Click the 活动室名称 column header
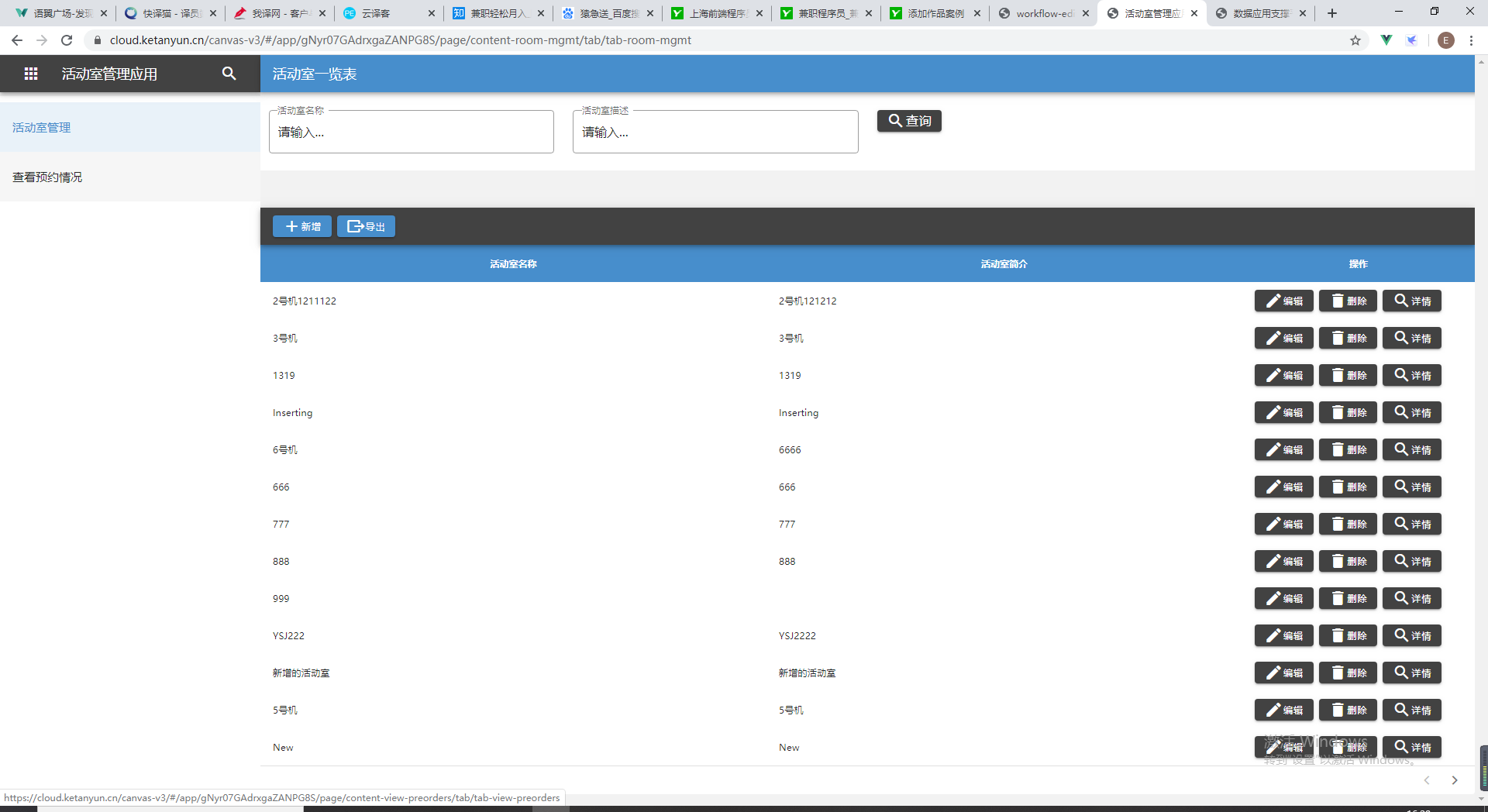 click(x=513, y=264)
